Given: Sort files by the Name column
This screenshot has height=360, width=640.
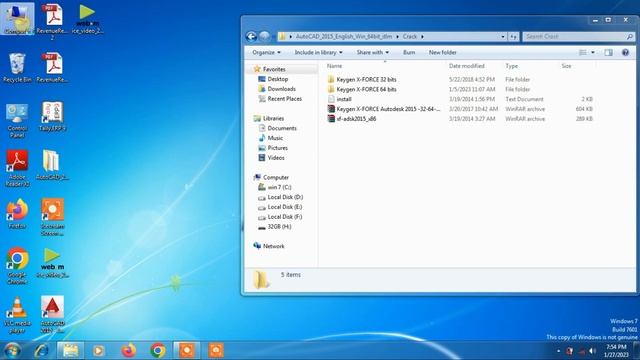Looking at the screenshot, I should pos(334,66).
